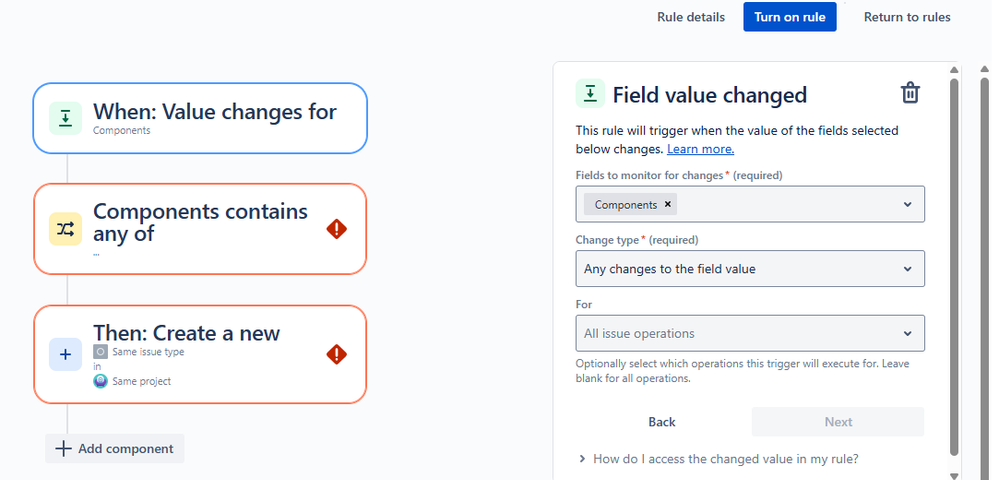Click Add component button
This screenshot has height=480, width=999.
[x=115, y=449]
